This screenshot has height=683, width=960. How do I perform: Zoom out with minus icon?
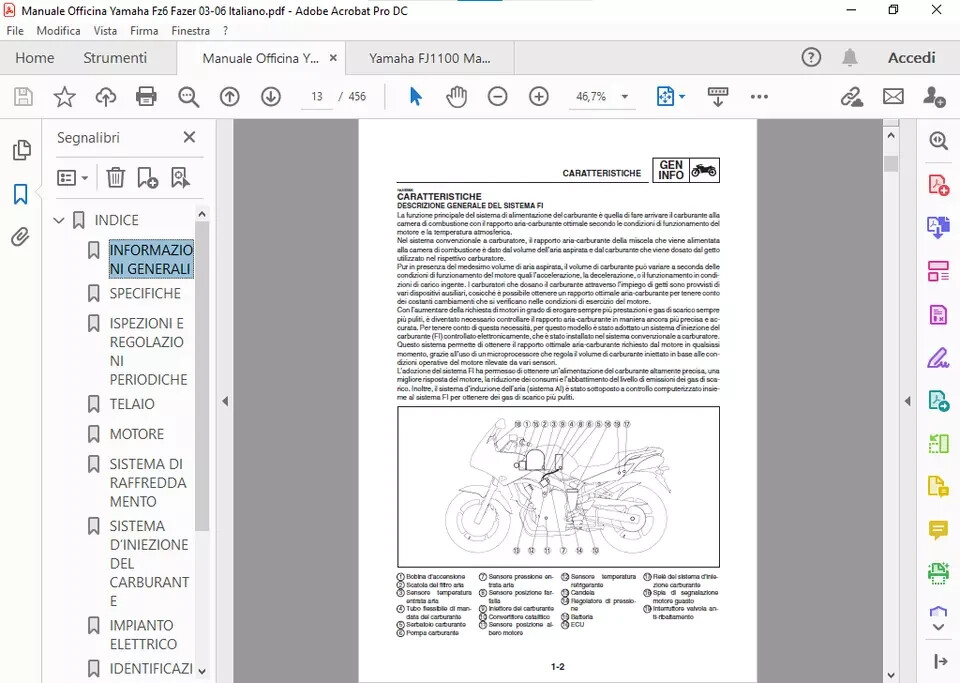pos(498,97)
